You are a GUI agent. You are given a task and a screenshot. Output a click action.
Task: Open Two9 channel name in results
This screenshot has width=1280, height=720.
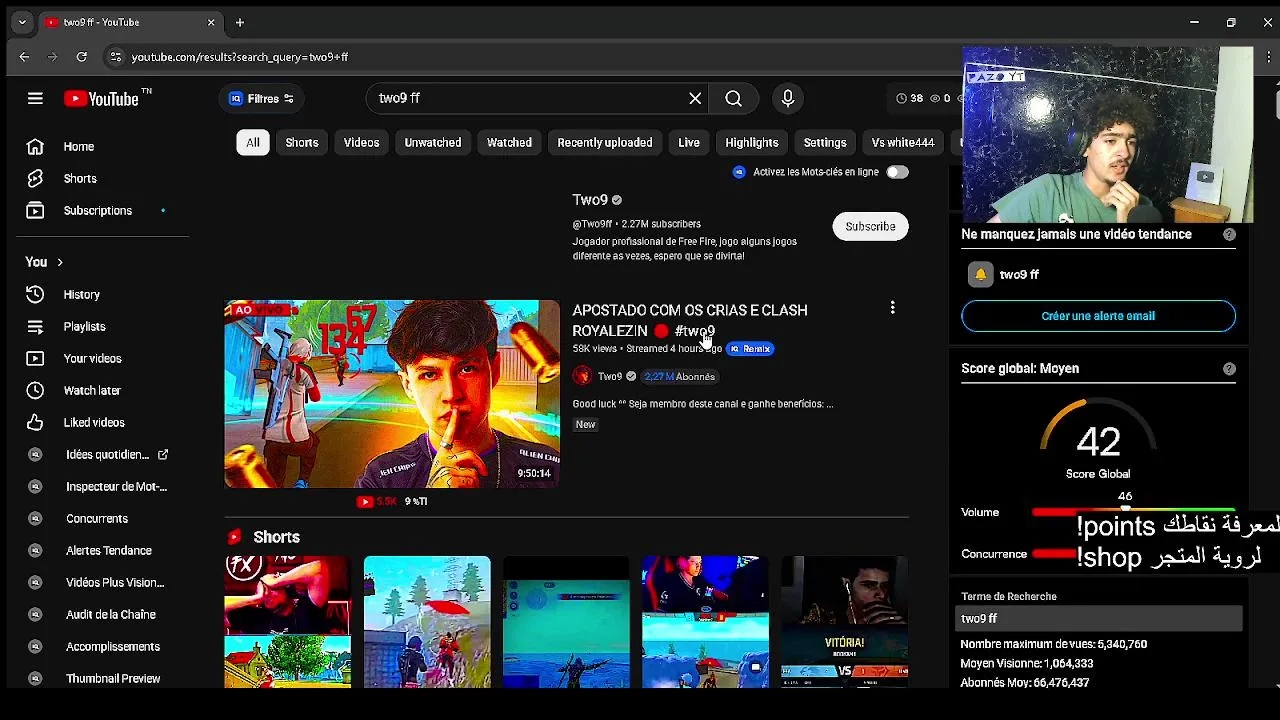[590, 200]
